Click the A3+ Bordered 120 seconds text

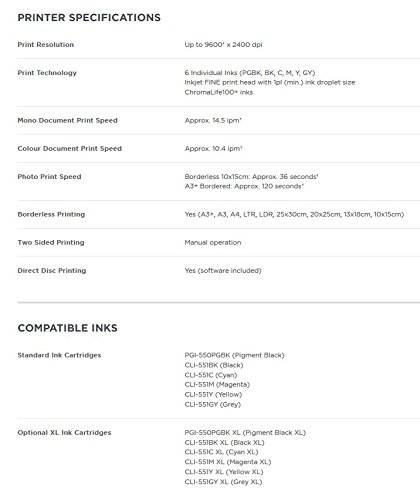(244, 186)
